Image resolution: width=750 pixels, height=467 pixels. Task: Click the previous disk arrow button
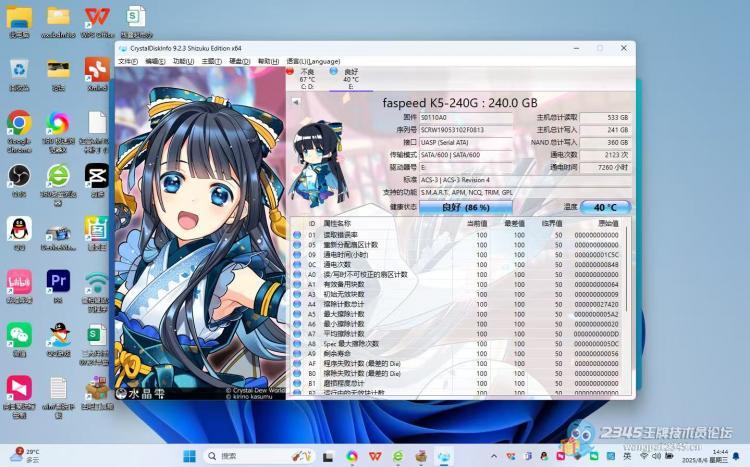296,102
